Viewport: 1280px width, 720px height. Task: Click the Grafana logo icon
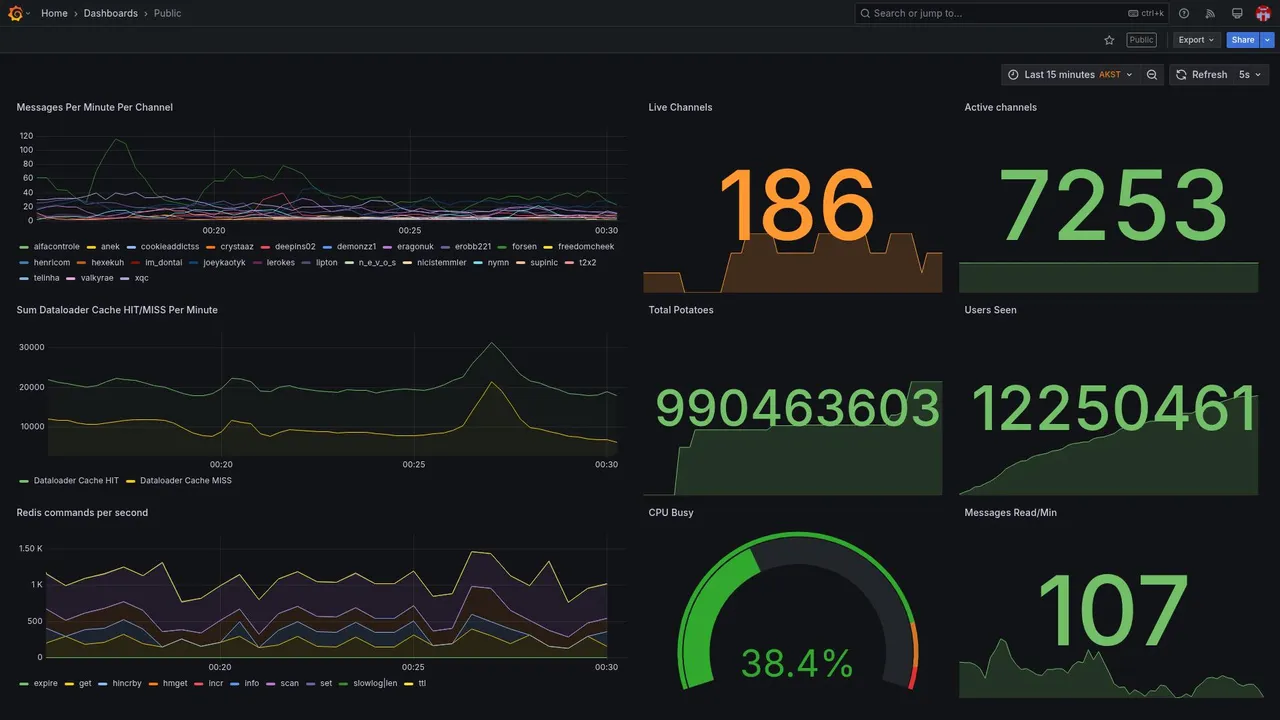14,13
